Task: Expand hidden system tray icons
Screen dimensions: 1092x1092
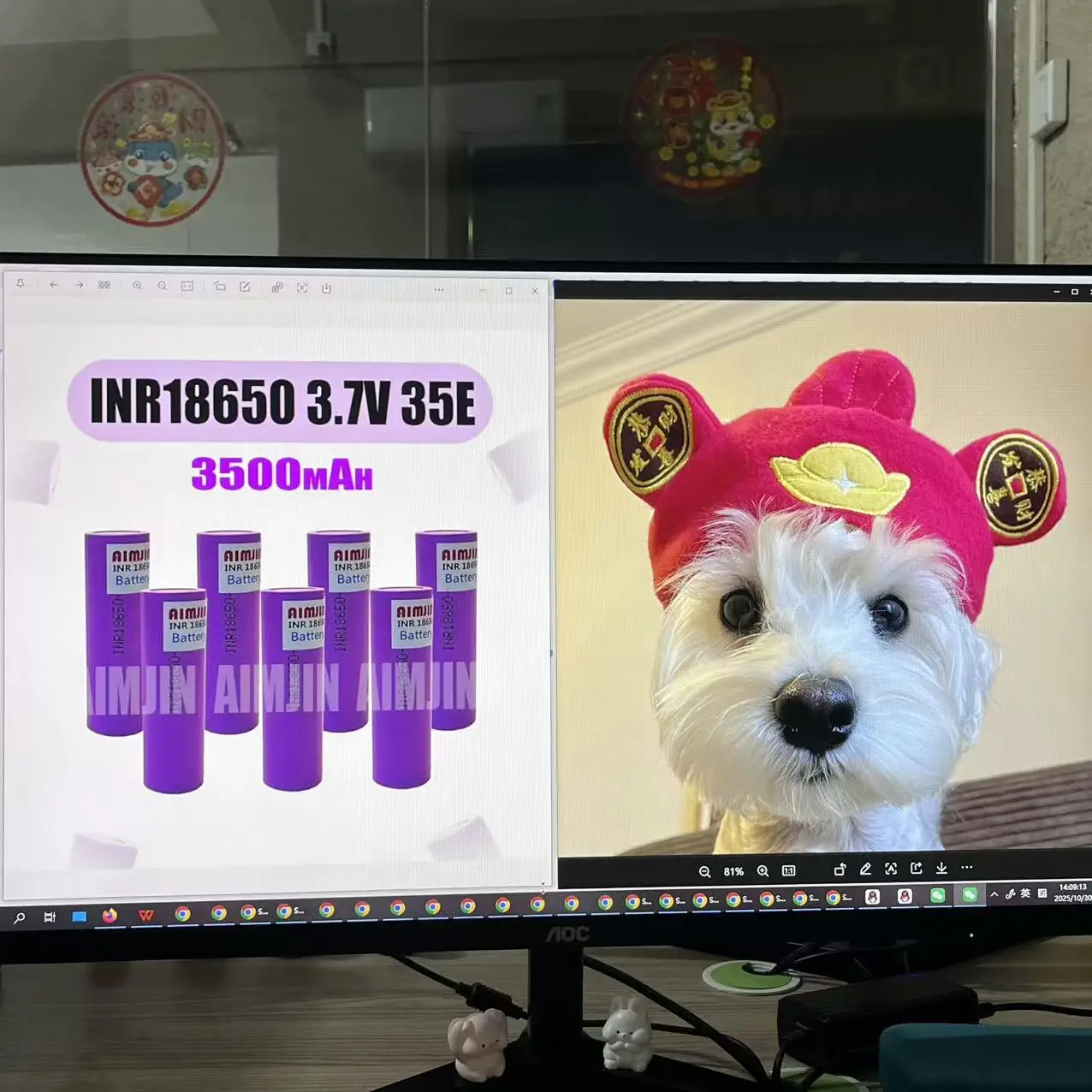Action: 994,894
